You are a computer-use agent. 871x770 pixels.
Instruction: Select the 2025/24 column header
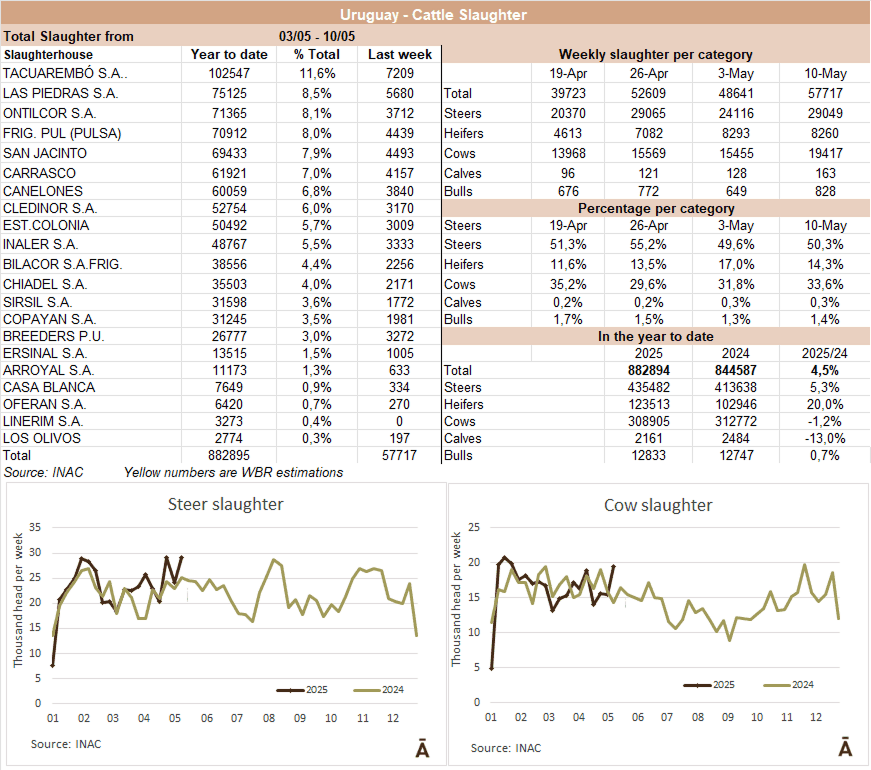tap(826, 353)
